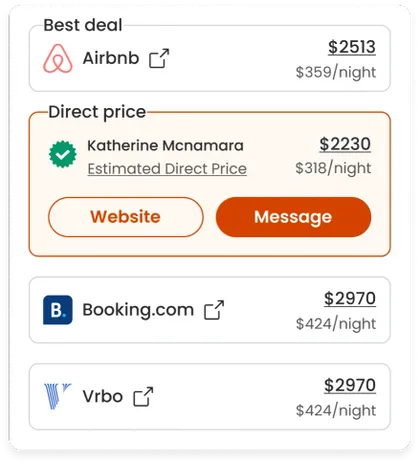Click the Message button
Viewport: 420px width, 464px height.
point(293,217)
